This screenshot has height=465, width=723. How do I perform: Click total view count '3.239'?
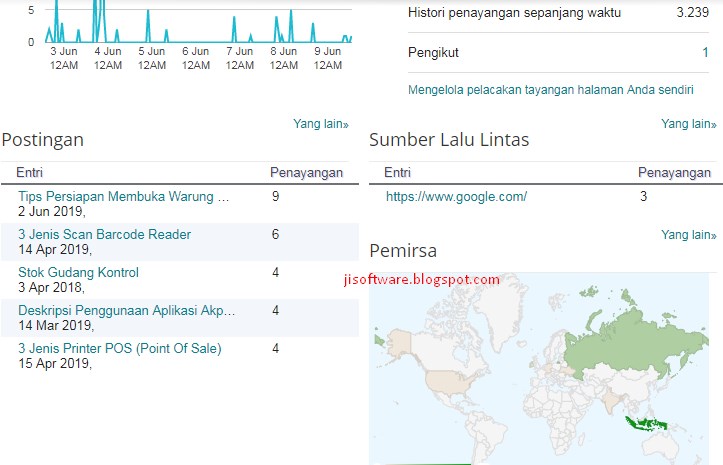coord(693,12)
